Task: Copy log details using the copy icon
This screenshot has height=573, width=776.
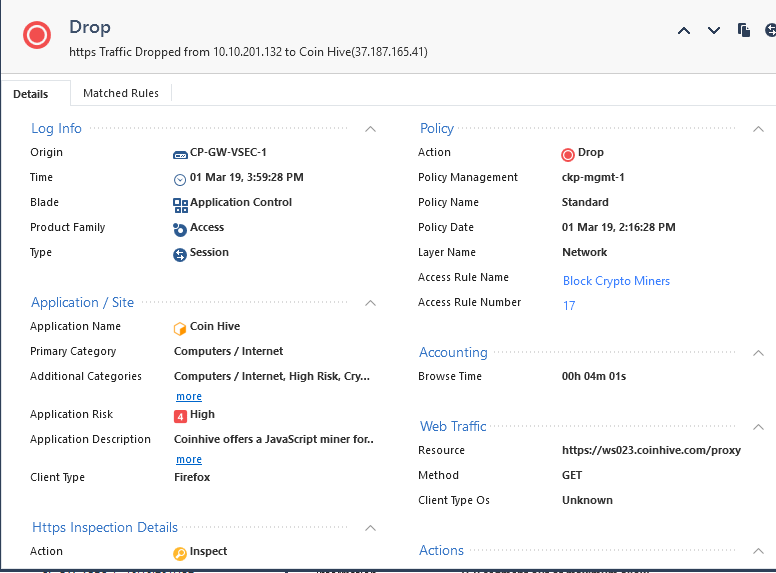Action: (x=743, y=30)
